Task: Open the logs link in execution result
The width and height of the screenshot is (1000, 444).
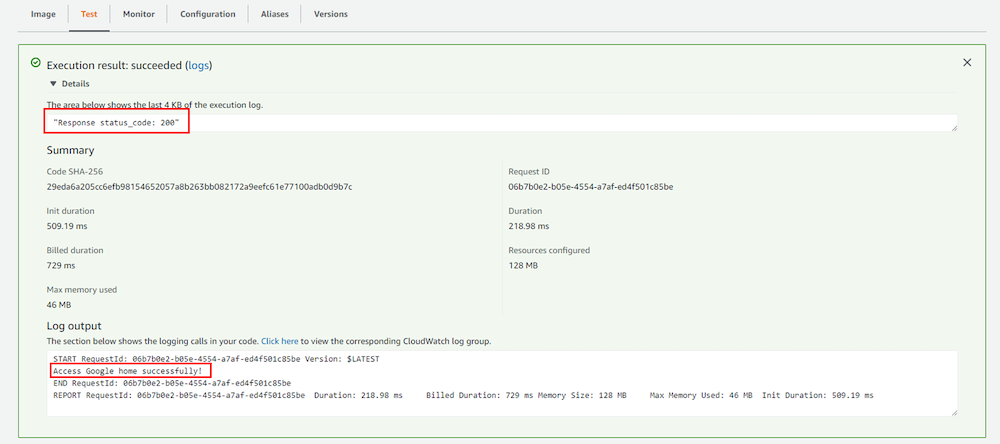Action: 198,65
